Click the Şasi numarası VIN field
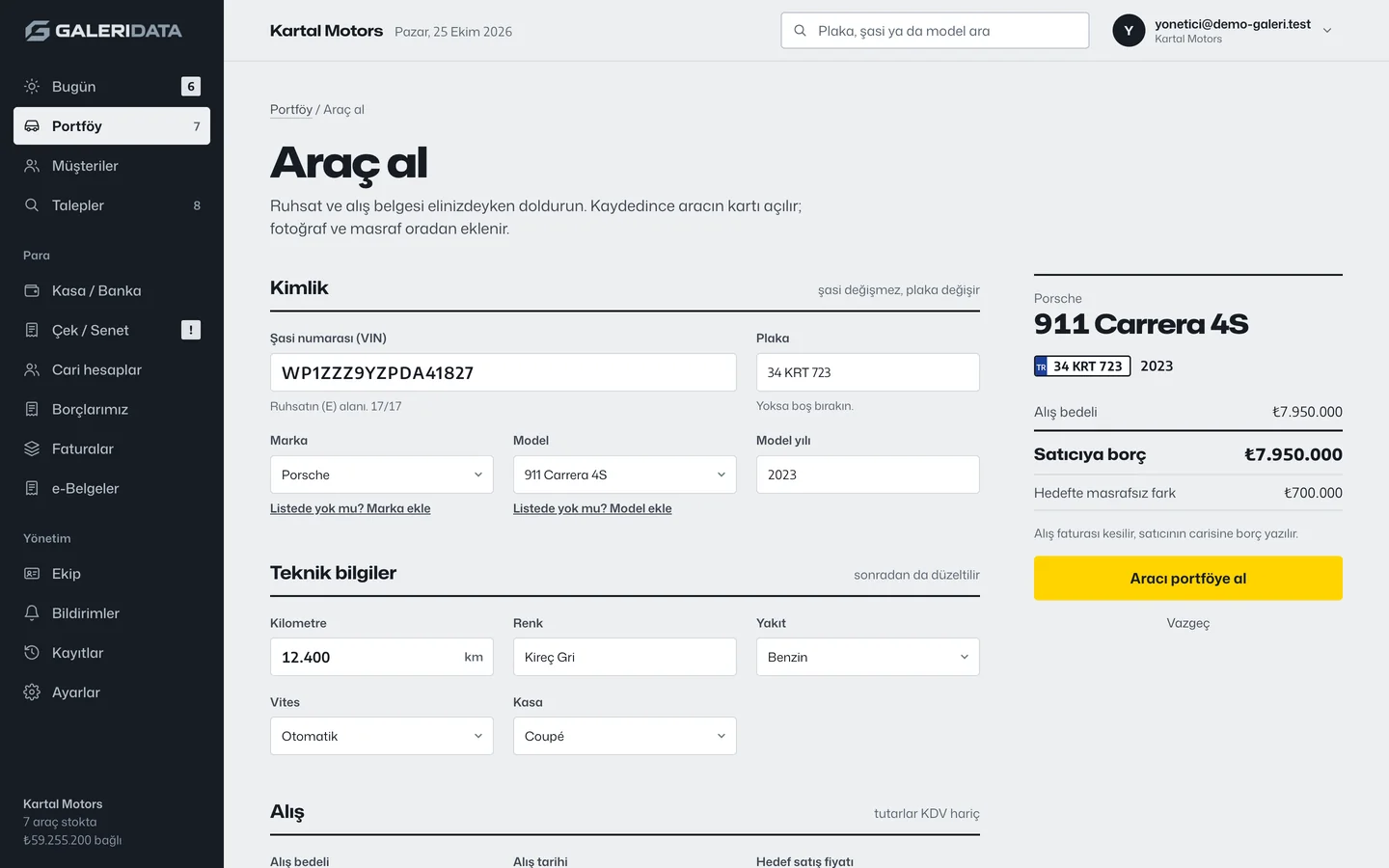This screenshot has width=1389, height=868. pyautogui.click(x=504, y=372)
